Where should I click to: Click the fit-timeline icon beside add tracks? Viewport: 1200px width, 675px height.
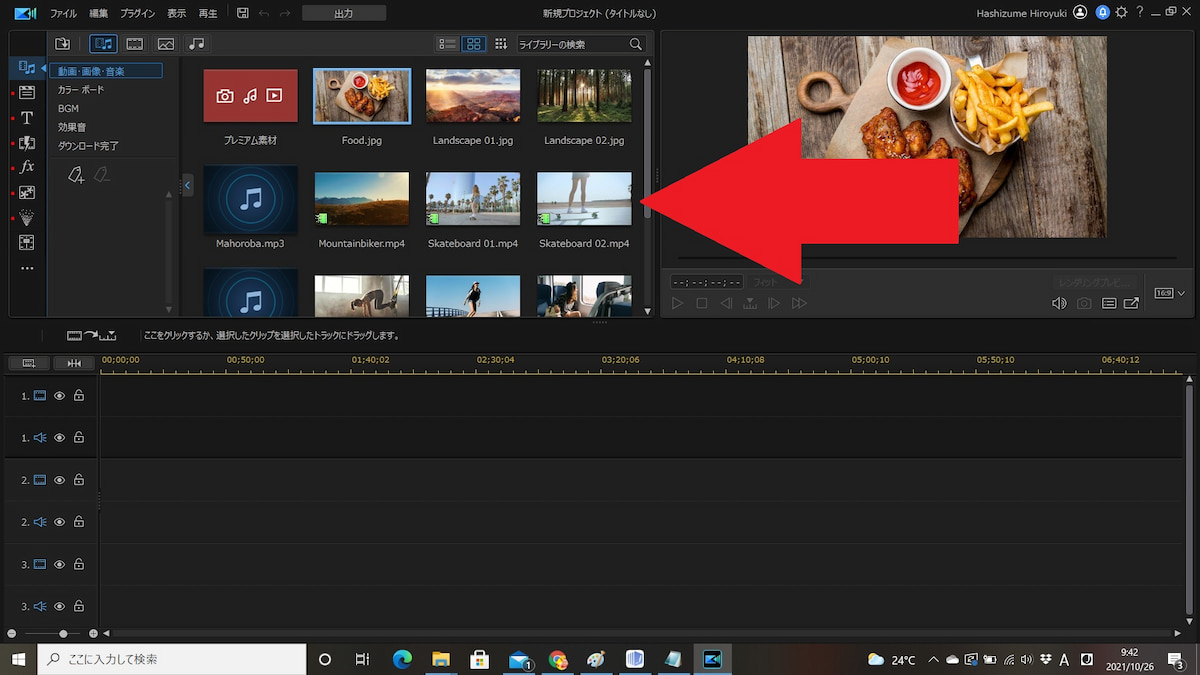[x=75, y=363]
